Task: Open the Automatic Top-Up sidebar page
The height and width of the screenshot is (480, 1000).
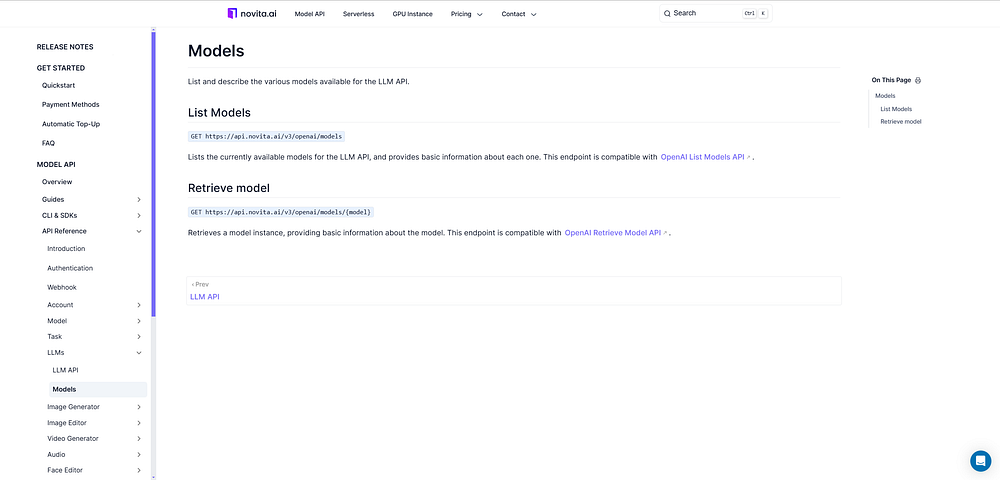Action: [71, 124]
